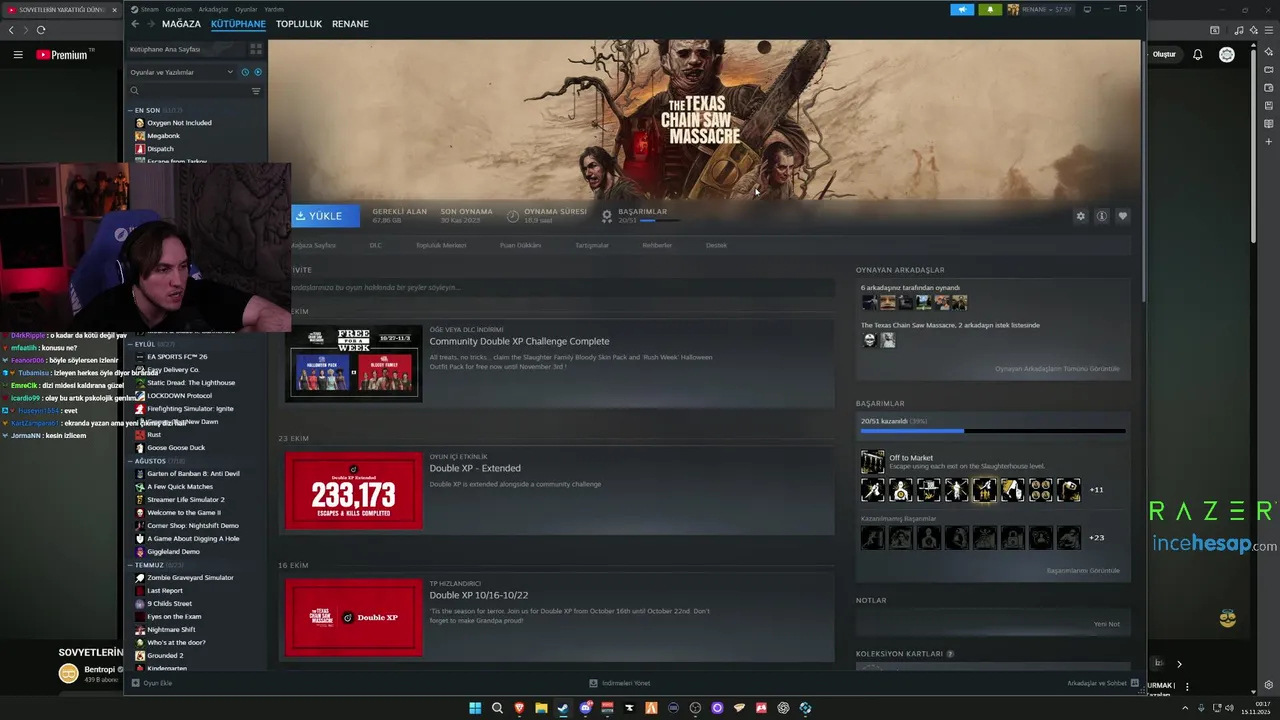Viewport: 1280px width, 720px height.
Task: Click the blue YÜKLE install button
Action: pos(324,216)
